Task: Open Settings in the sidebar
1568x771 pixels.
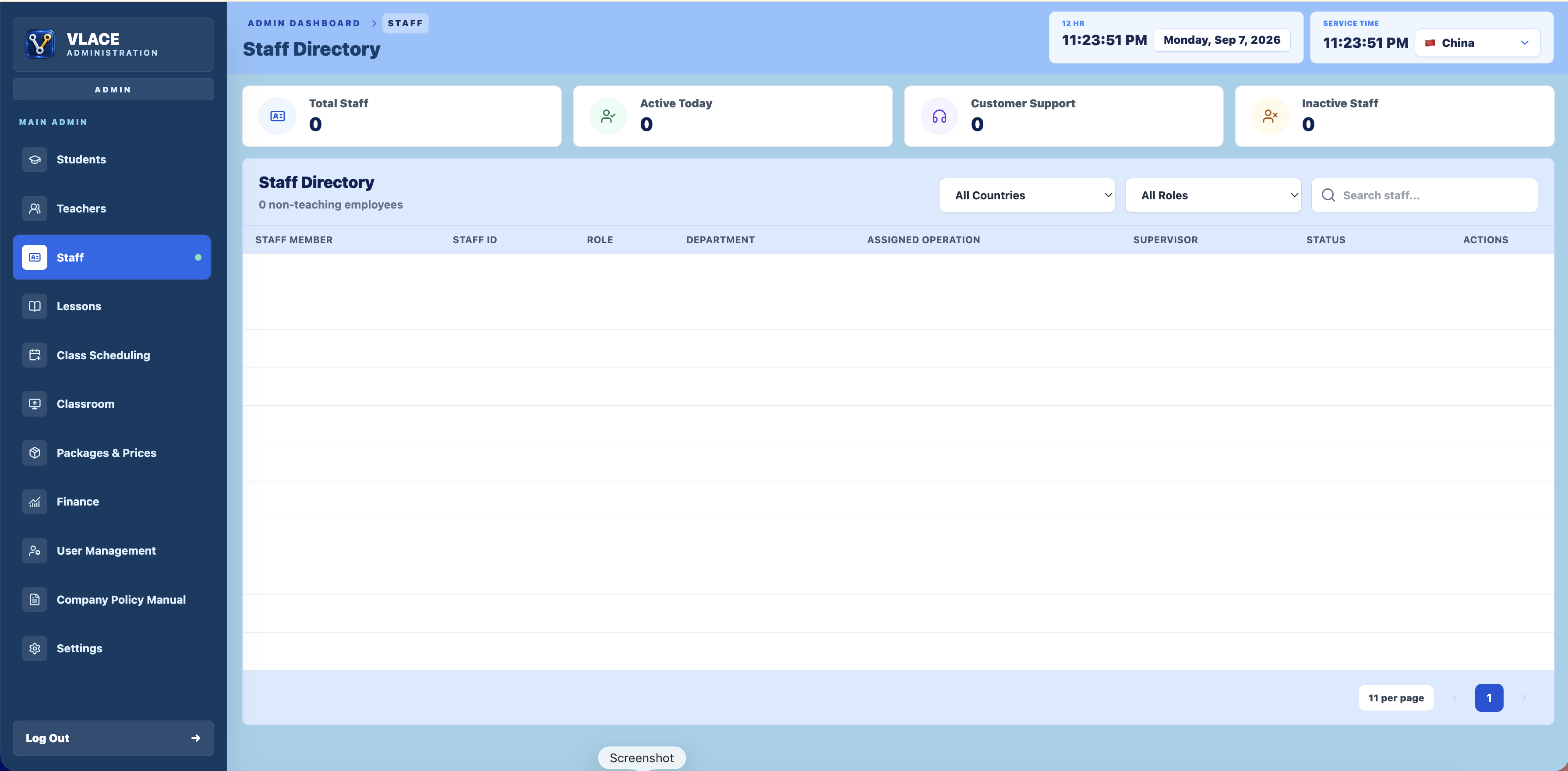Action: tap(112, 649)
